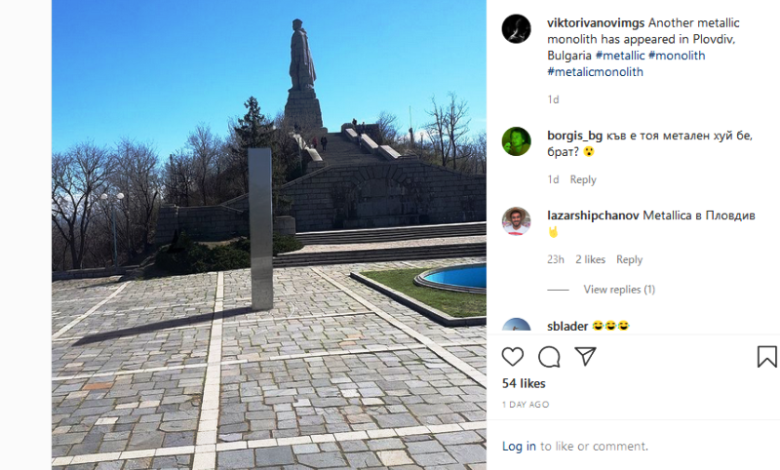This screenshot has height=470, width=780.
Task: Expand View replies (1) under lazarshipchanov
Action: [619, 289]
